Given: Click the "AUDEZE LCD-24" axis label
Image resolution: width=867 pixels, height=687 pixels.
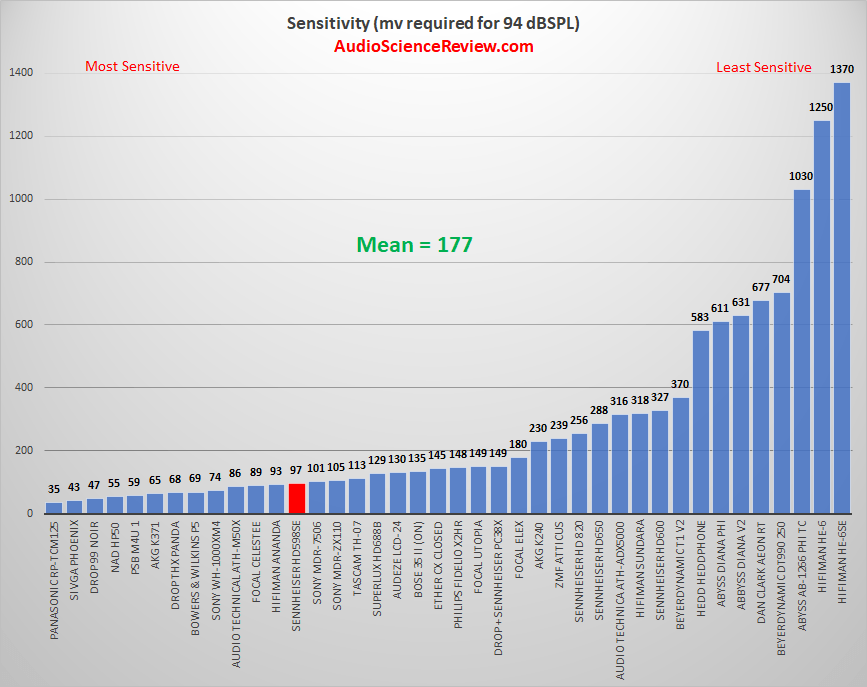Looking at the screenshot, I should [398, 560].
